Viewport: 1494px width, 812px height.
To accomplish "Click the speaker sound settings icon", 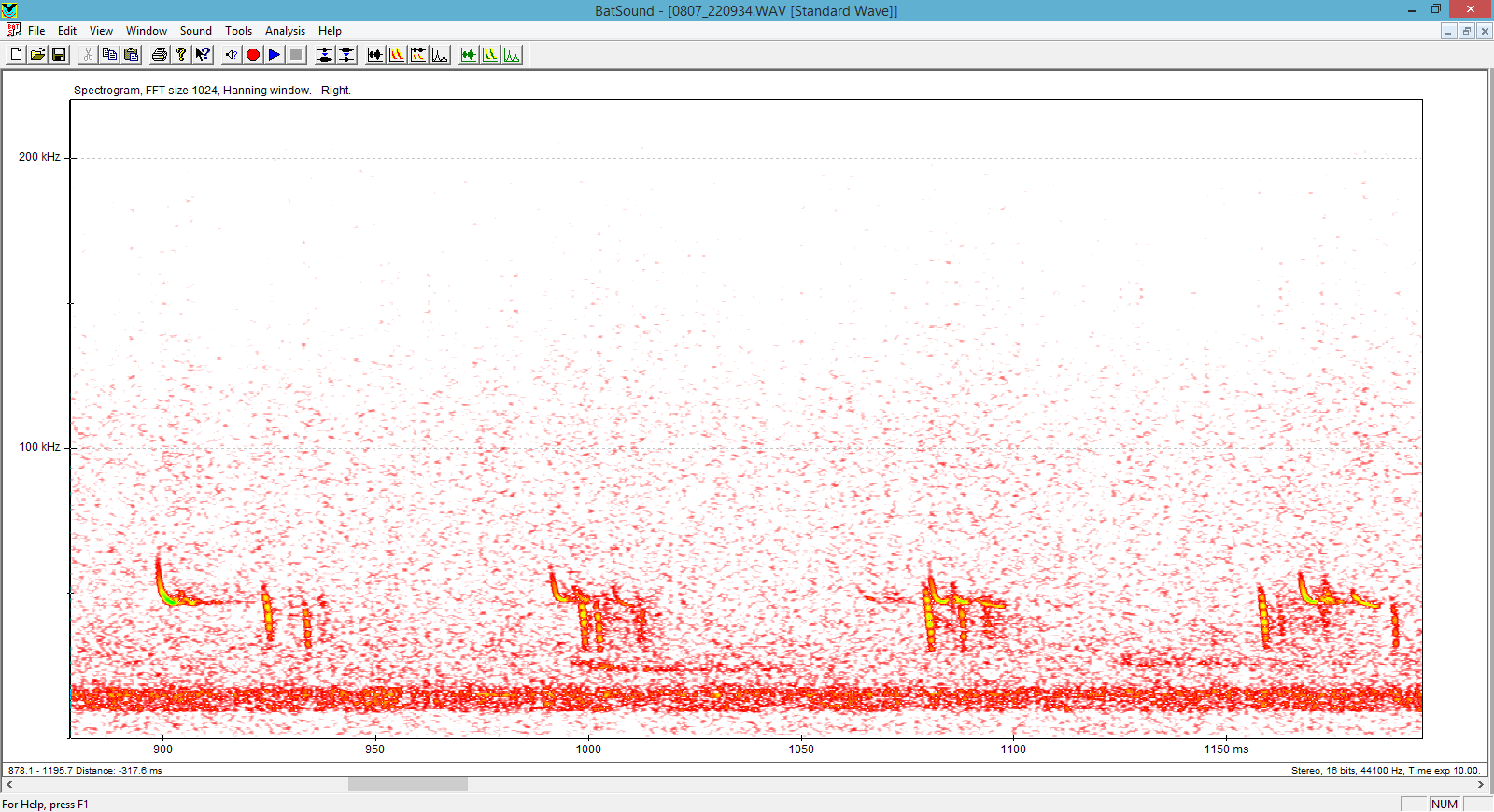I will click(x=232, y=55).
